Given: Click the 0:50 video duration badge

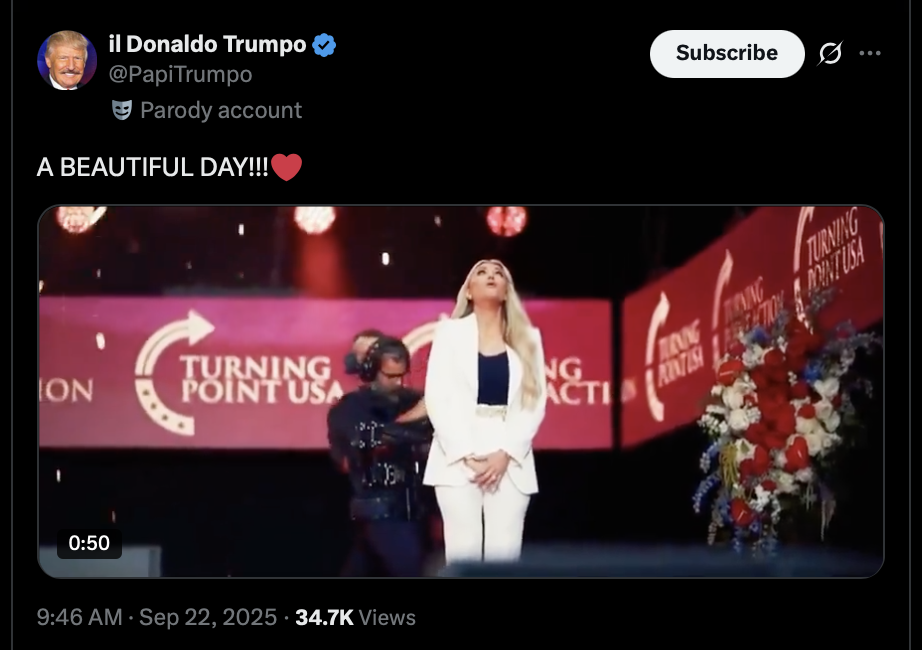Looking at the screenshot, I should click(89, 543).
